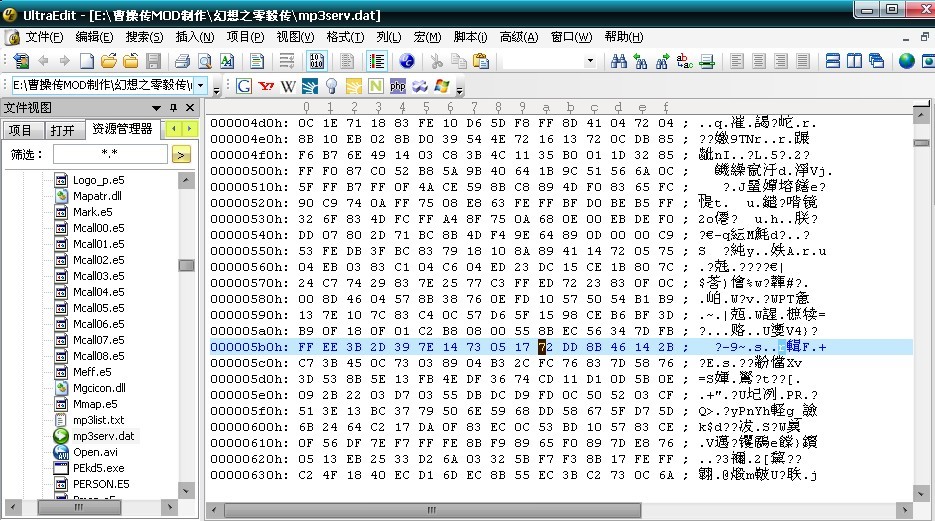Click the Go To Line icon
Viewport: 935px width, 521px height.
707,61
